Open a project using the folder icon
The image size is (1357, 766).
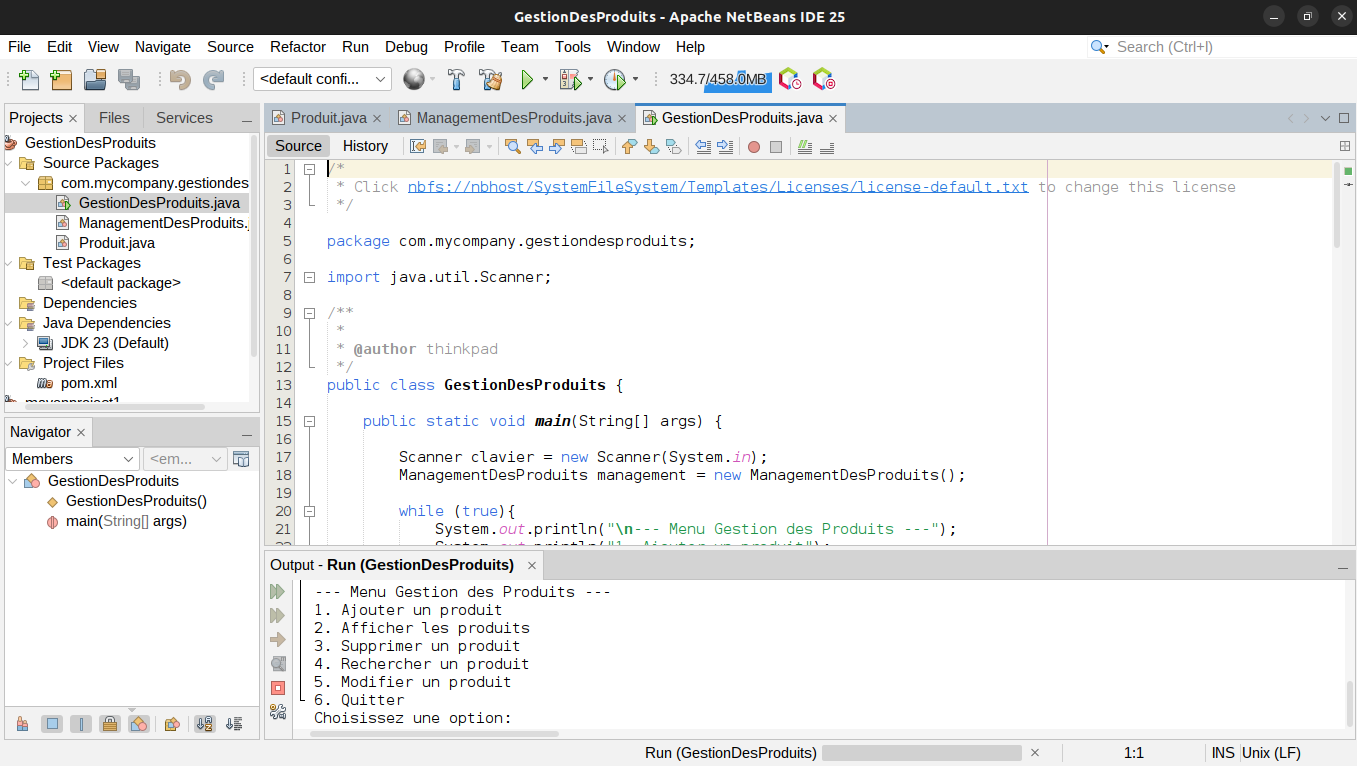coord(95,79)
